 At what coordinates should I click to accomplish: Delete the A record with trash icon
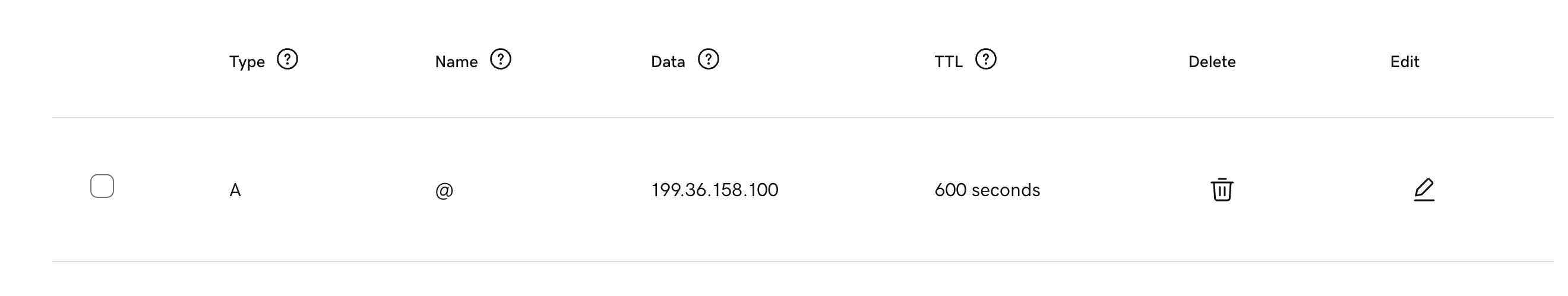1222,190
